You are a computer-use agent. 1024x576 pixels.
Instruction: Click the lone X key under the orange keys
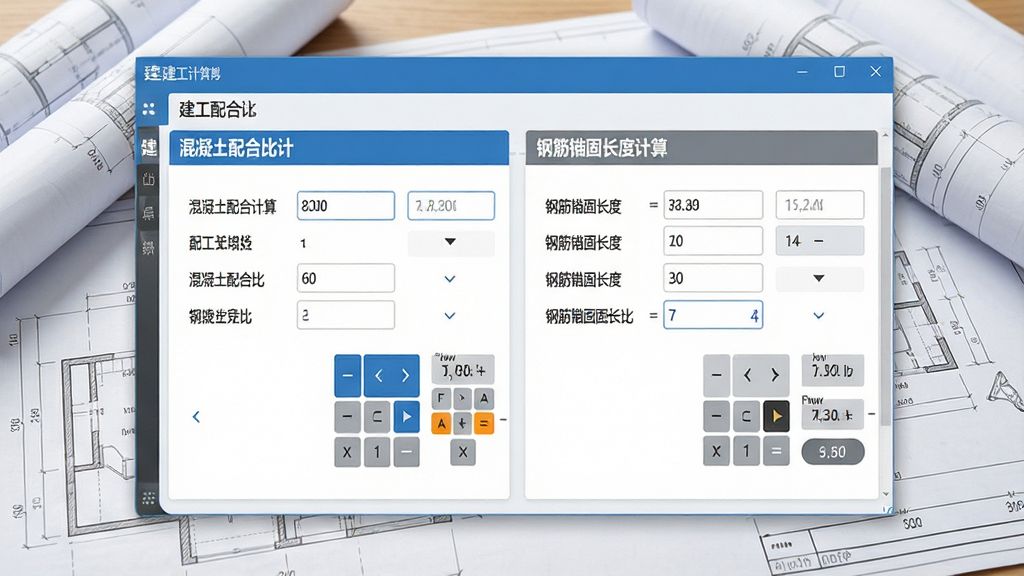462,452
